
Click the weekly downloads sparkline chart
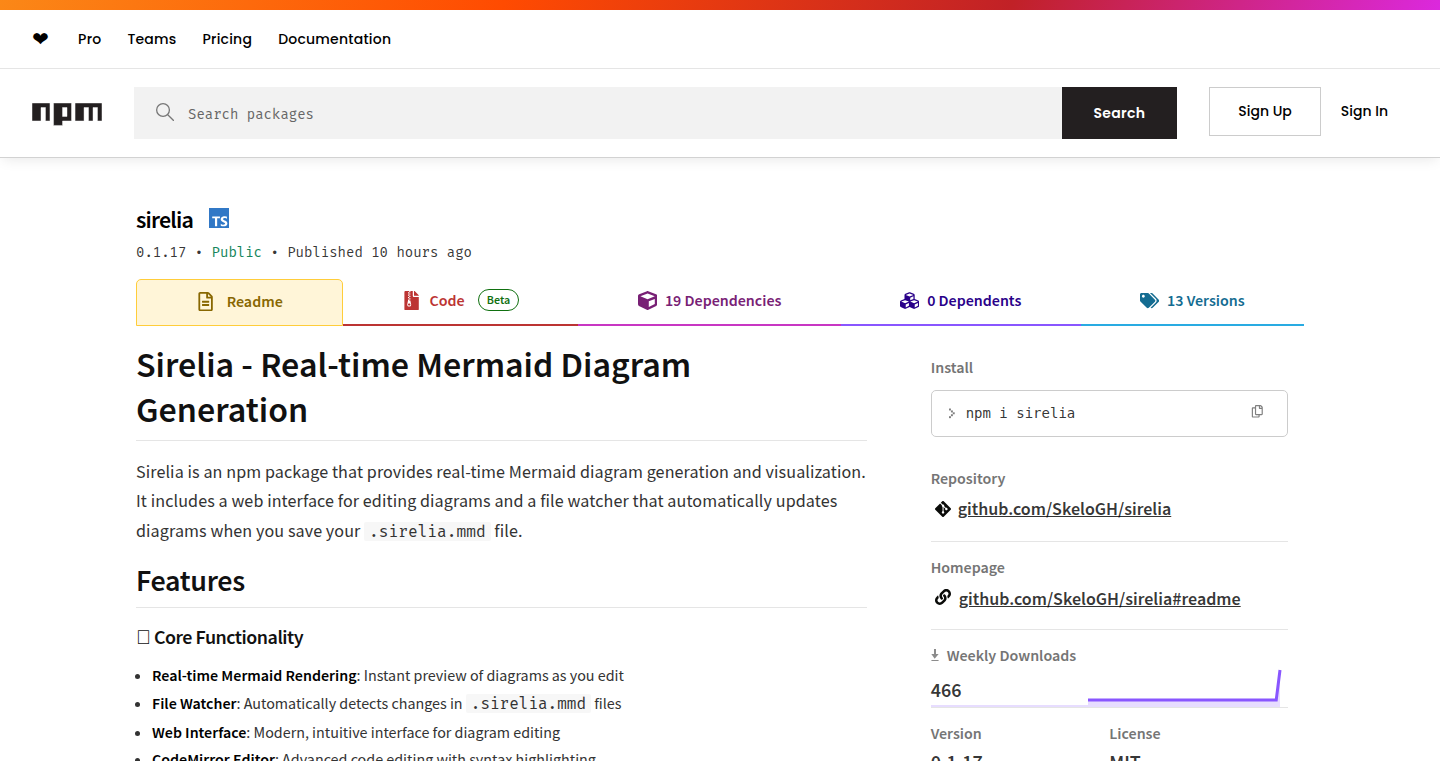1184,687
